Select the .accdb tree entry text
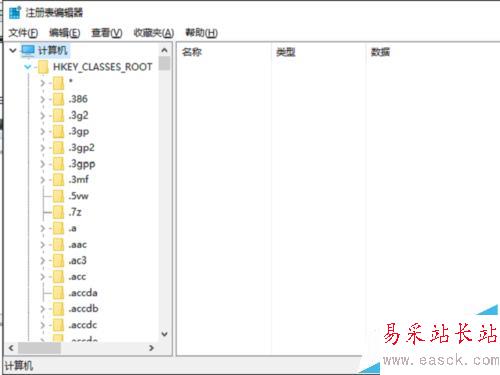The height and width of the screenshot is (375, 500). 83,309
